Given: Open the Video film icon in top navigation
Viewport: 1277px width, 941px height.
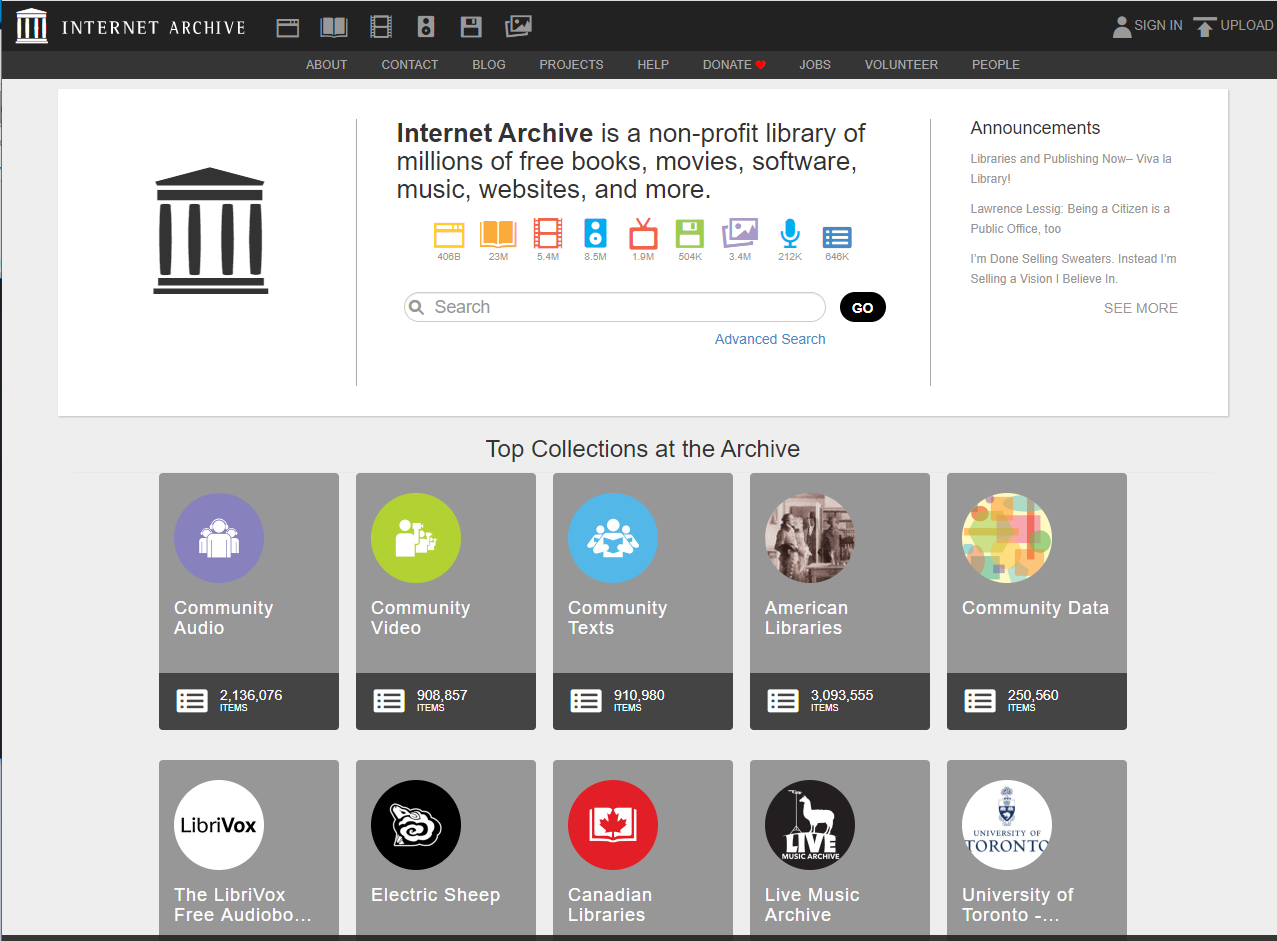Looking at the screenshot, I should click(x=381, y=27).
